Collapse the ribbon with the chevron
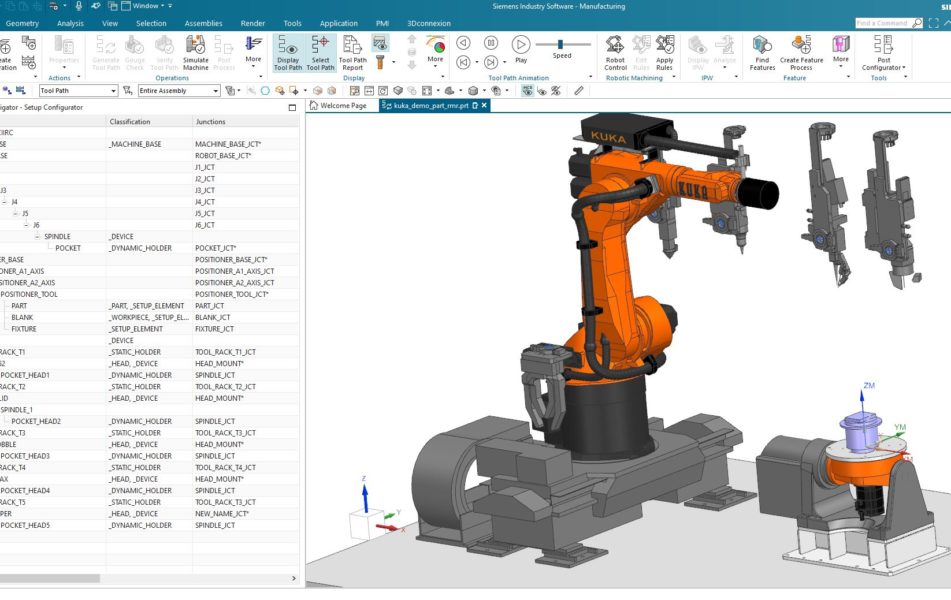The height and width of the screenshot is (600, 951). point(947,23)
